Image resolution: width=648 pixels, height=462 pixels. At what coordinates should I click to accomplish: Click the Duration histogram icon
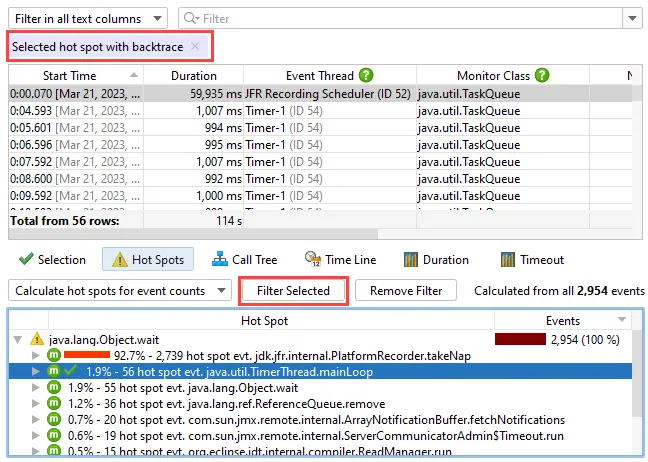tap(411, 260)
